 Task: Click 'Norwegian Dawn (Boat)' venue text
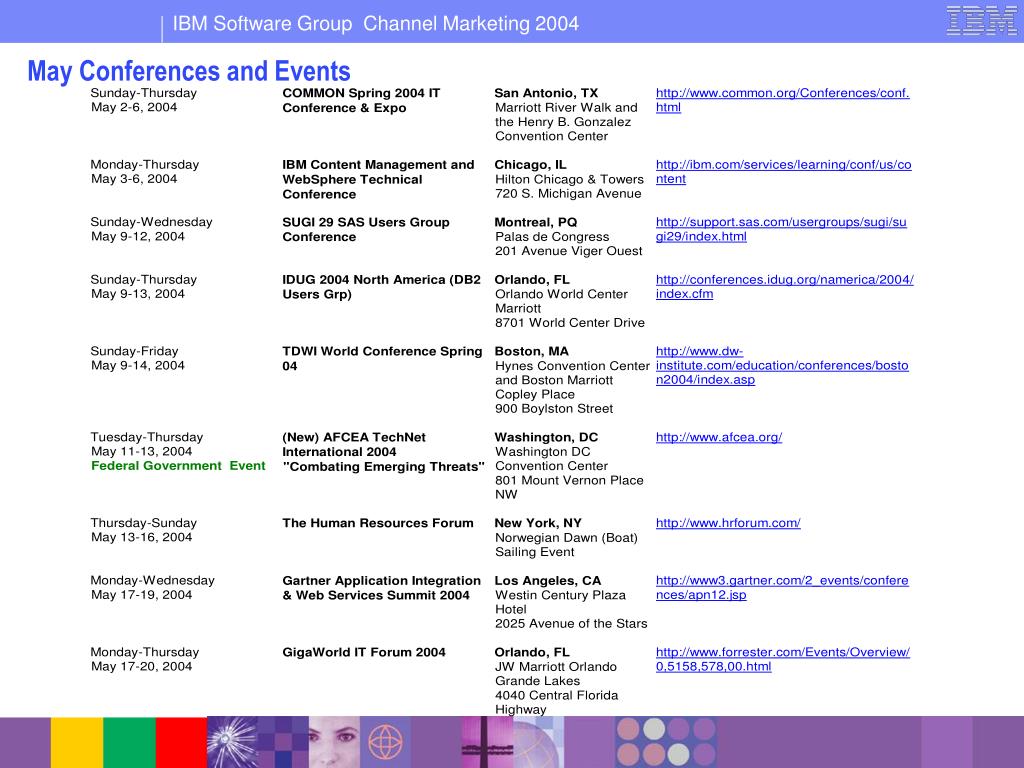(x=566, y=537)
